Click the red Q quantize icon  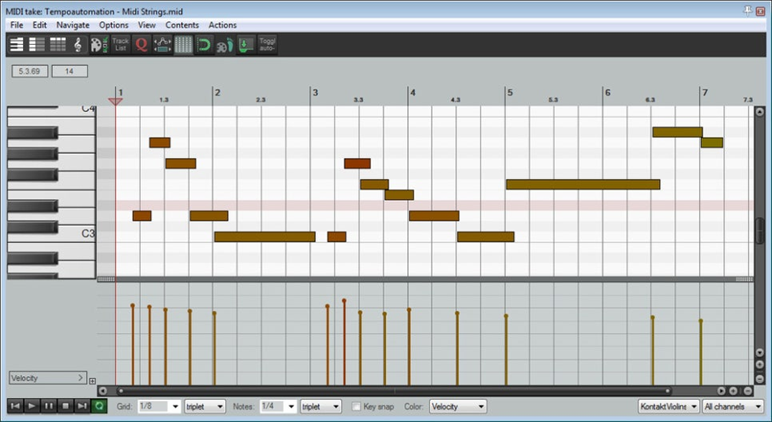click(x=141, y=45)
